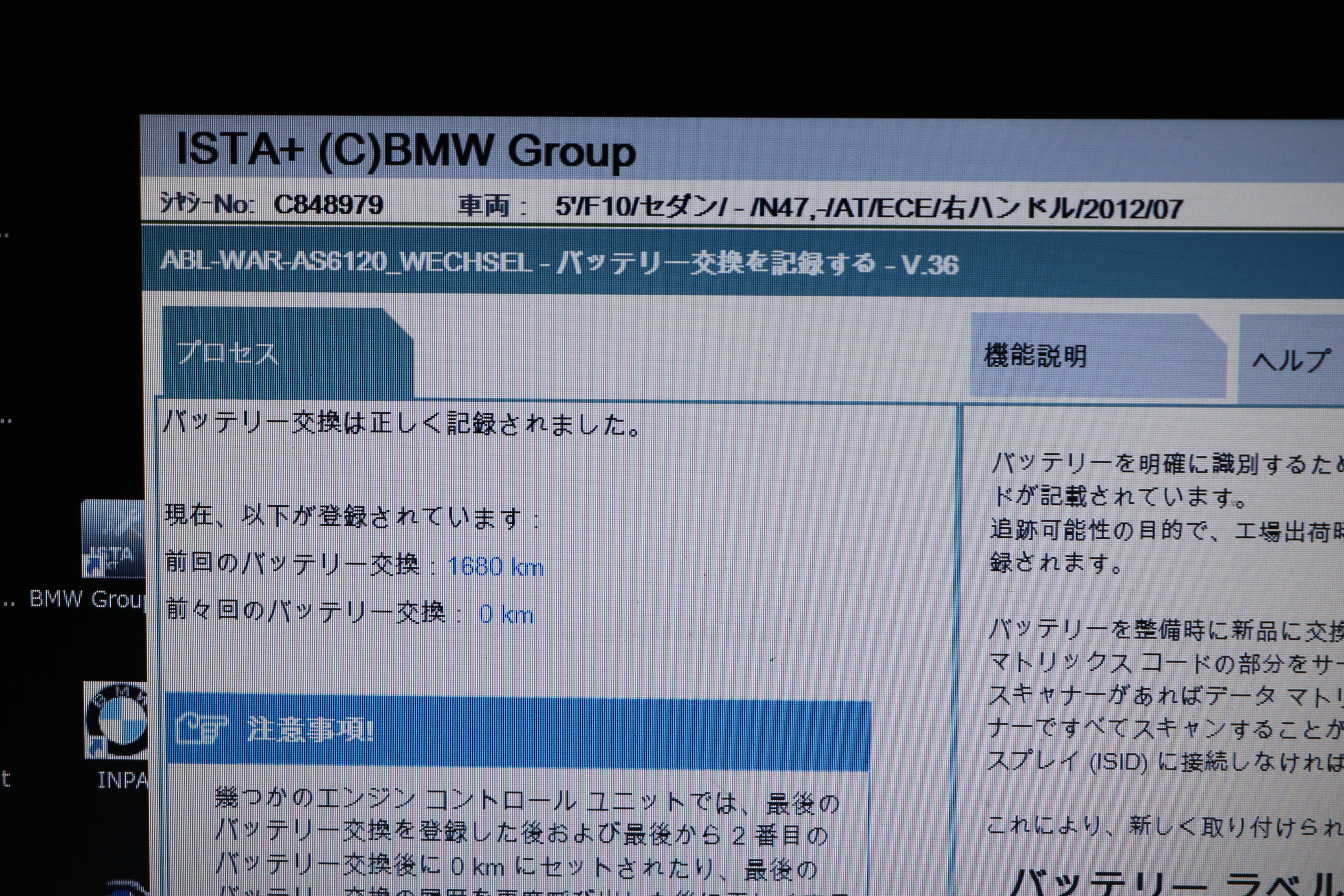Viewport: 1344px width, 896px height.
Task: Open the INPA BMW desktop shortcut
Action: click(116, 720)
